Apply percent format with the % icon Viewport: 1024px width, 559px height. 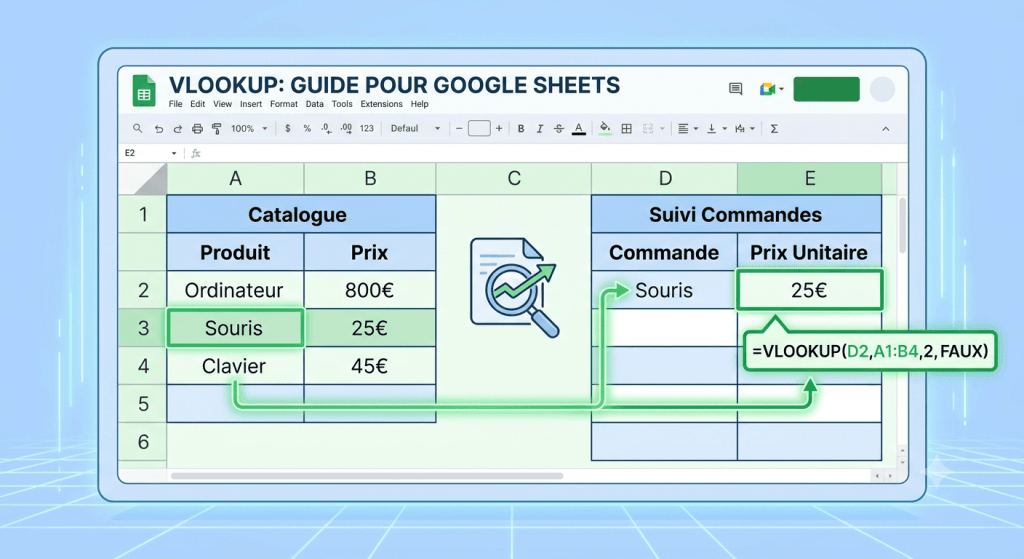coord(307,129)
